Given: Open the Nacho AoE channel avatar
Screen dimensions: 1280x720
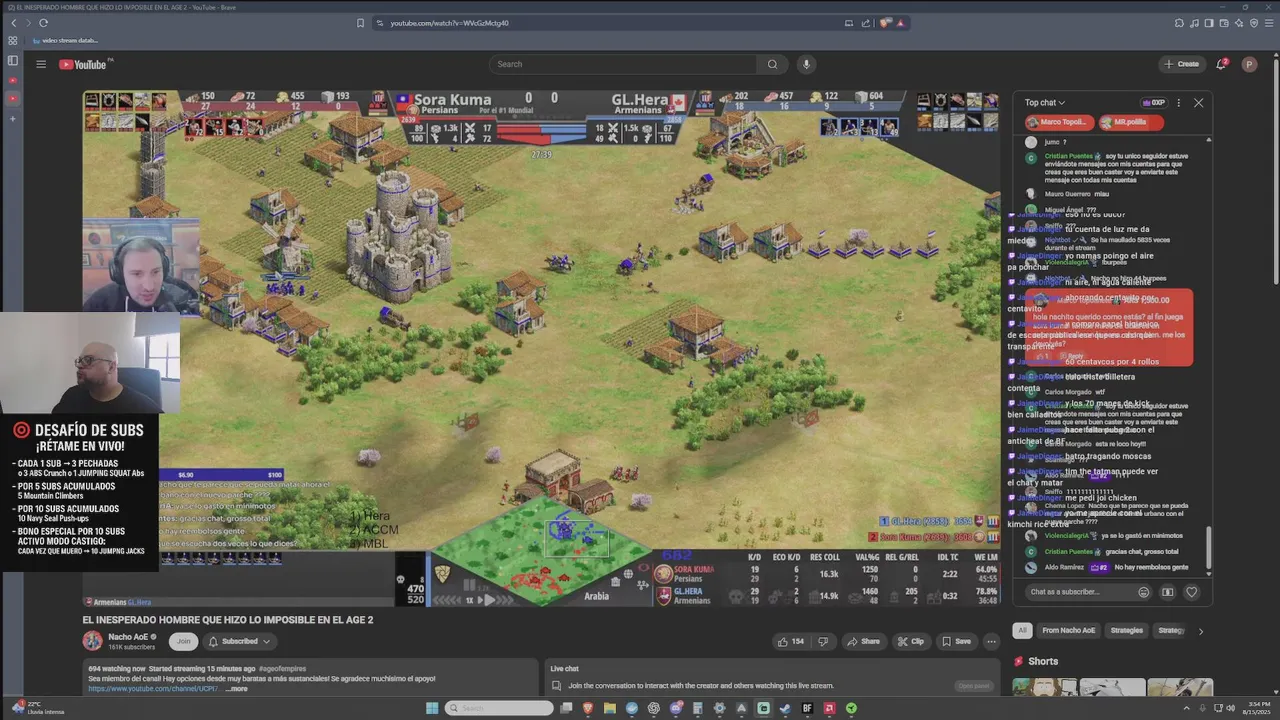Looking at the screenshot, I should 92,641.
